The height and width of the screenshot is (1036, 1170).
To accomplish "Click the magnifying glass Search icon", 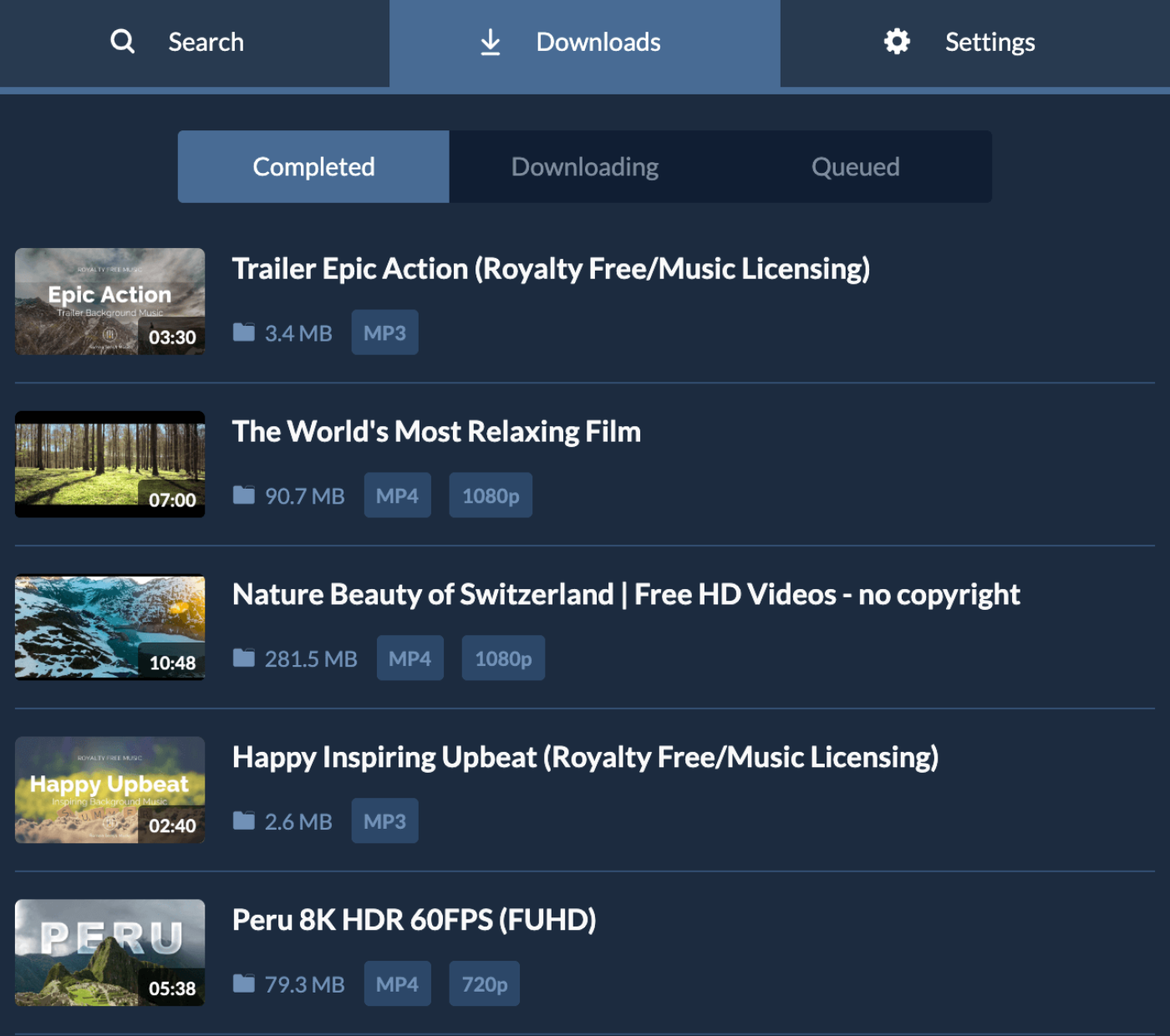I will pyautogui.click(x=122, y=41).
